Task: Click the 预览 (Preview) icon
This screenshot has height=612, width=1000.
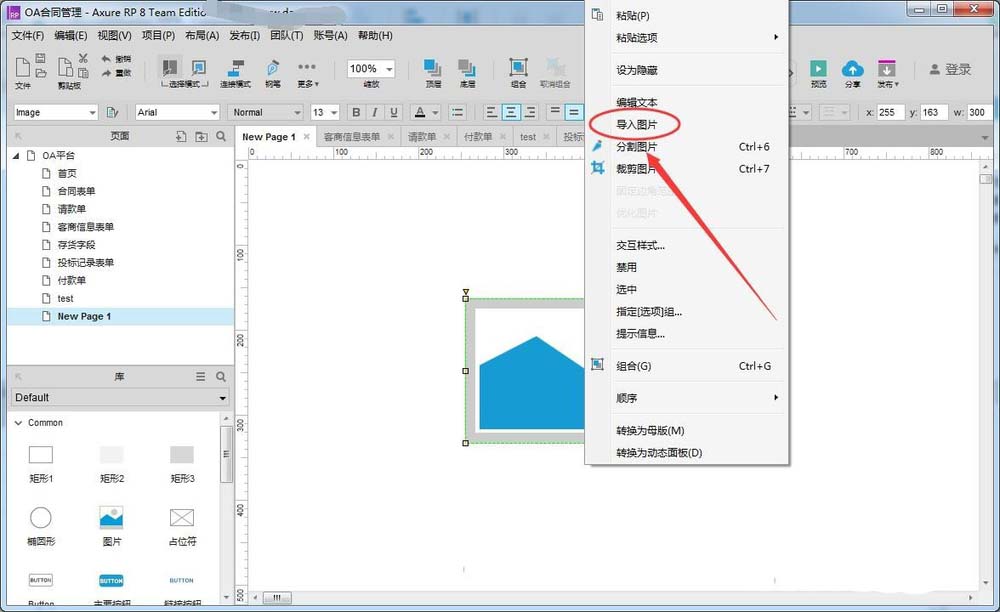Action: coord(818,70)
